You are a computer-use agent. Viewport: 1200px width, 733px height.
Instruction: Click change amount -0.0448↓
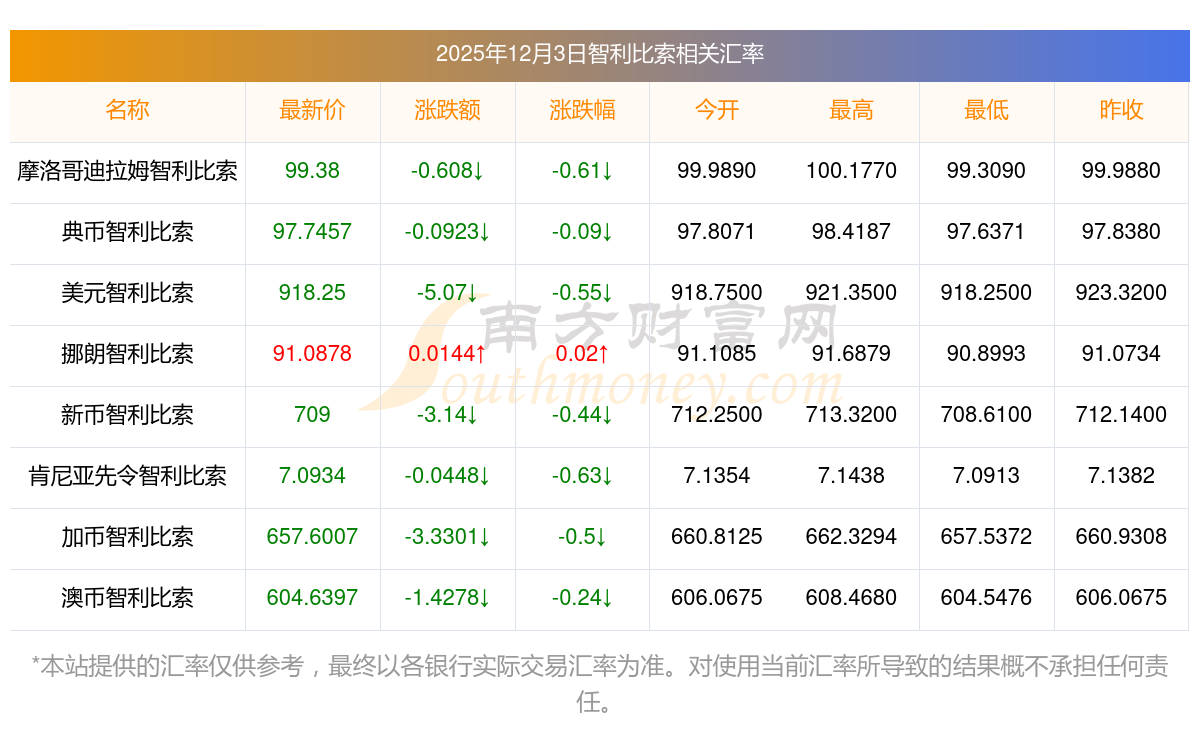[447, 476]
